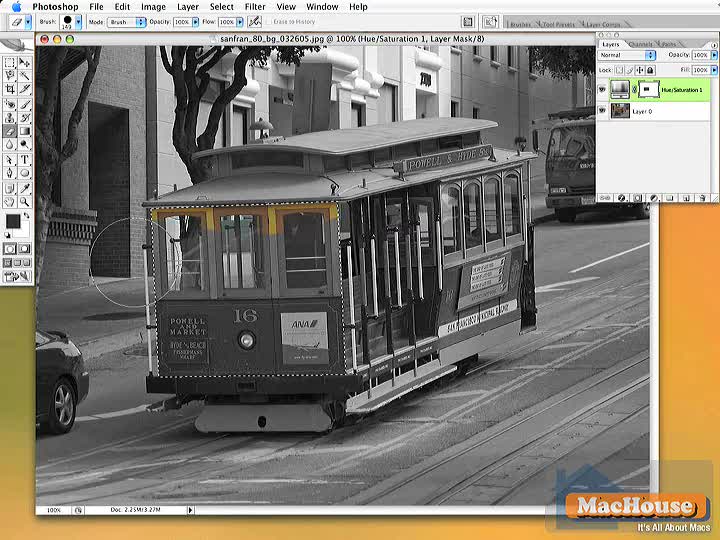Open the Apple menu

click(x=17, y=7)
